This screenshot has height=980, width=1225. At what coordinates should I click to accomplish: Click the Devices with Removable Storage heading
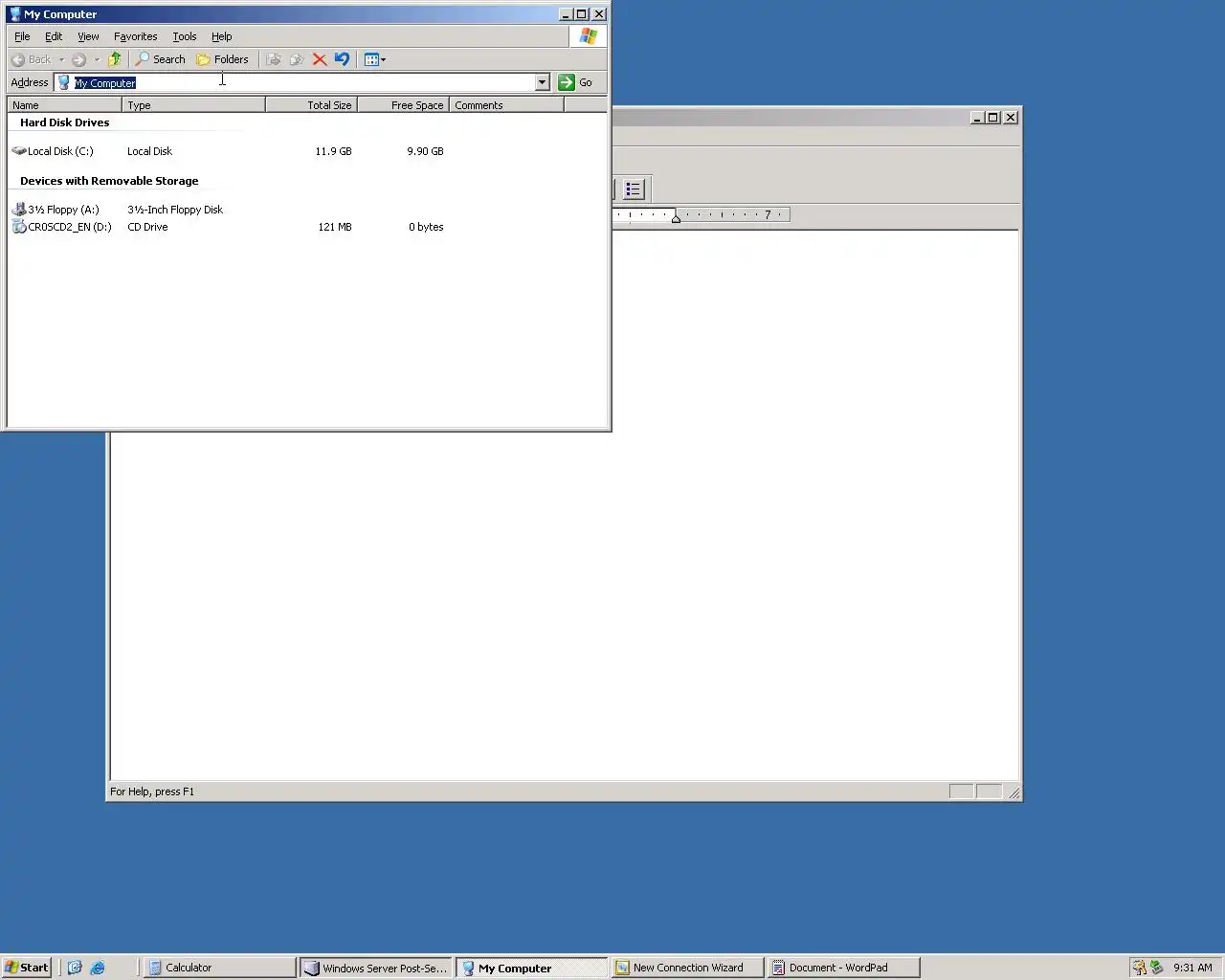(109, 181)
